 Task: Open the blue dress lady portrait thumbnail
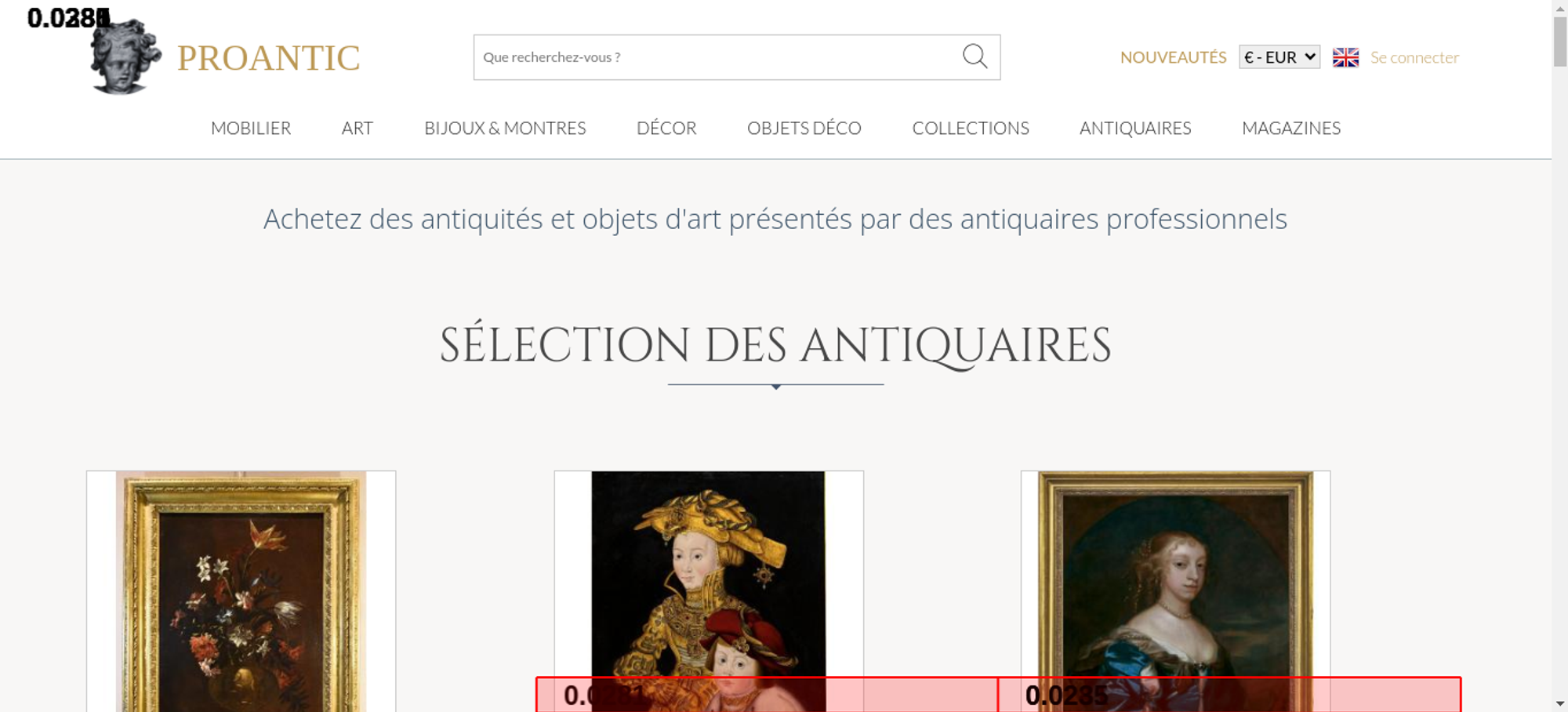1175,572
